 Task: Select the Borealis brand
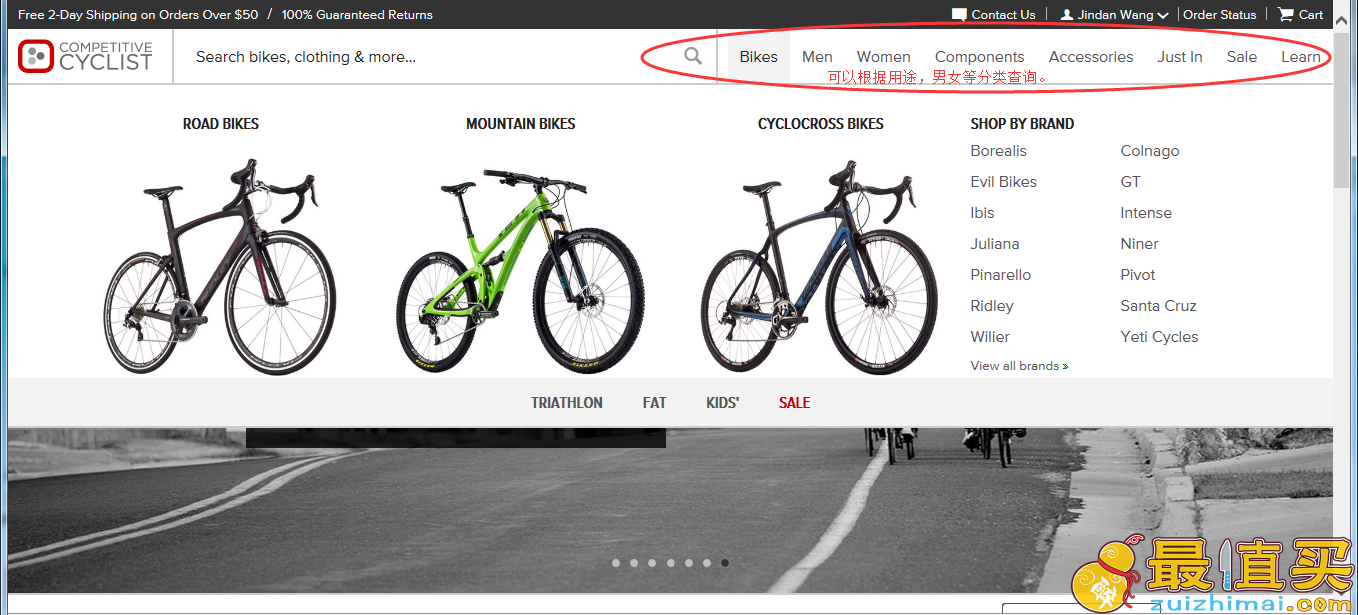(998, 151)
